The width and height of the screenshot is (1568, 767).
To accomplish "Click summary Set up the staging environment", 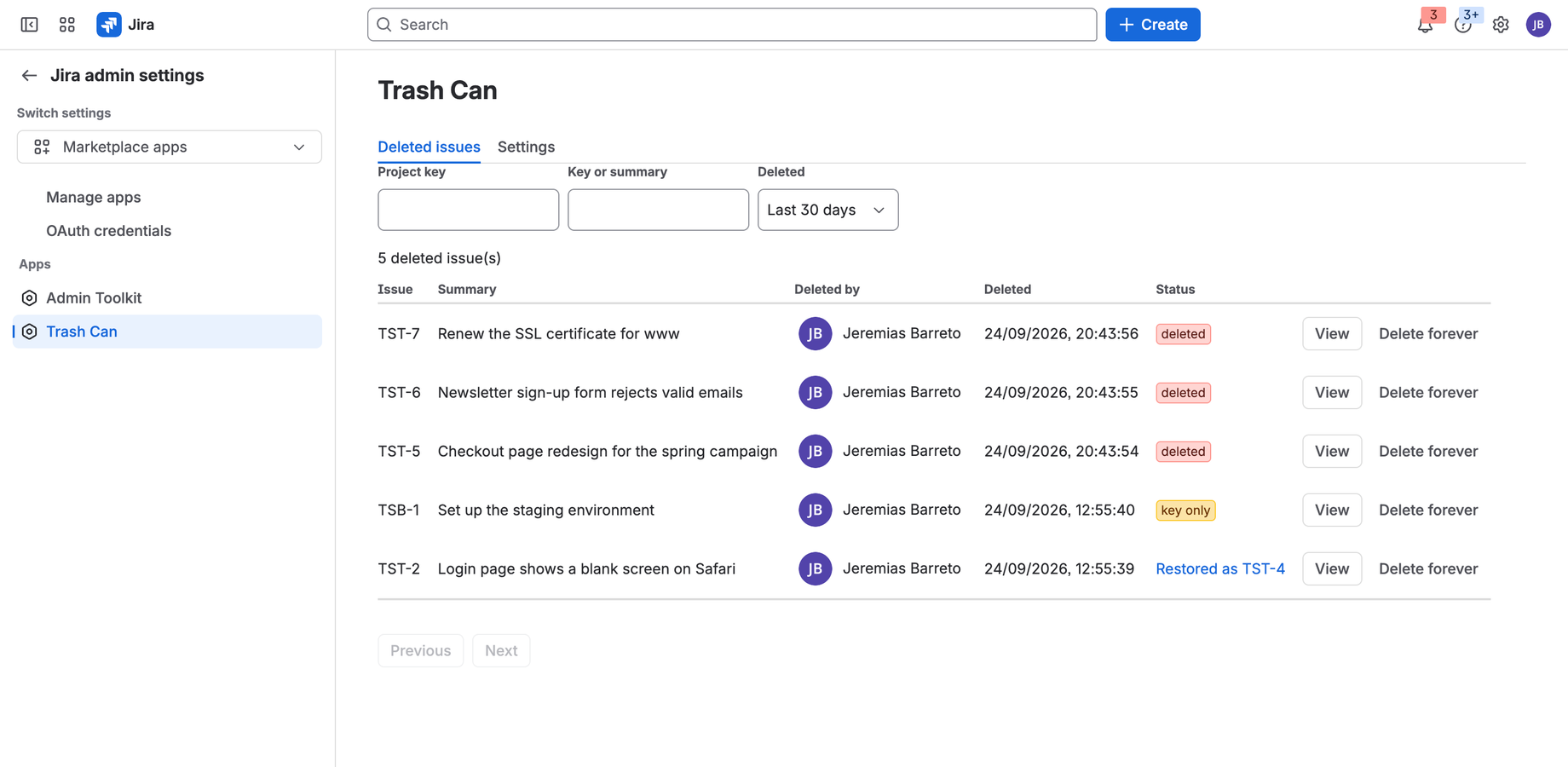I will point(545,510).
